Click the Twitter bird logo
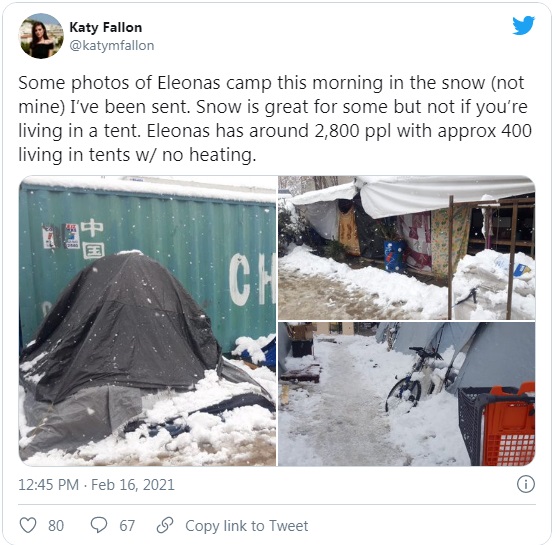Viewport: 556px width, 545px height. [x=523, y=25]
